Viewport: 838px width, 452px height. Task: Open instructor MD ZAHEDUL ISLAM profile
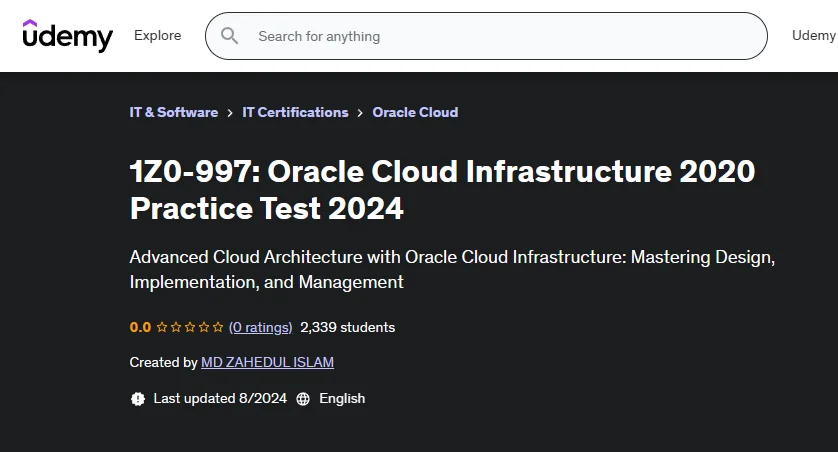pos(267,362)
